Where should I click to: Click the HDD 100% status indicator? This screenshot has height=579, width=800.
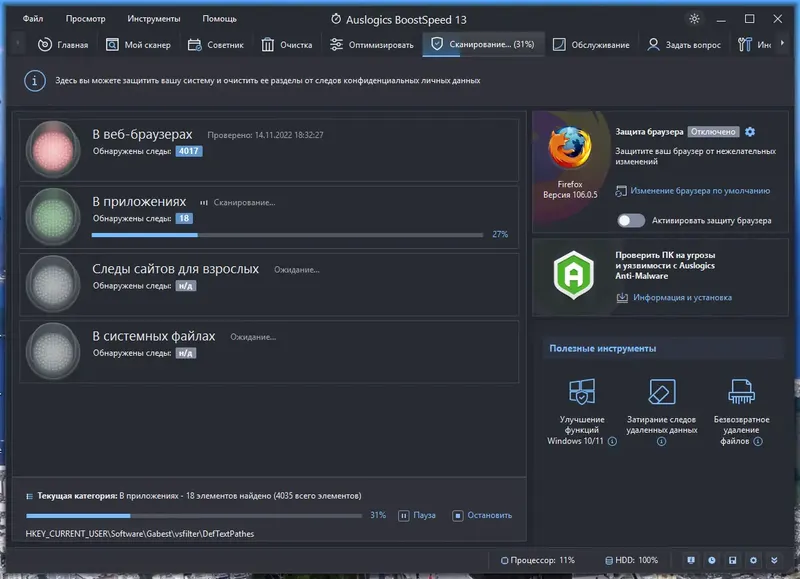tap(632, 560)
